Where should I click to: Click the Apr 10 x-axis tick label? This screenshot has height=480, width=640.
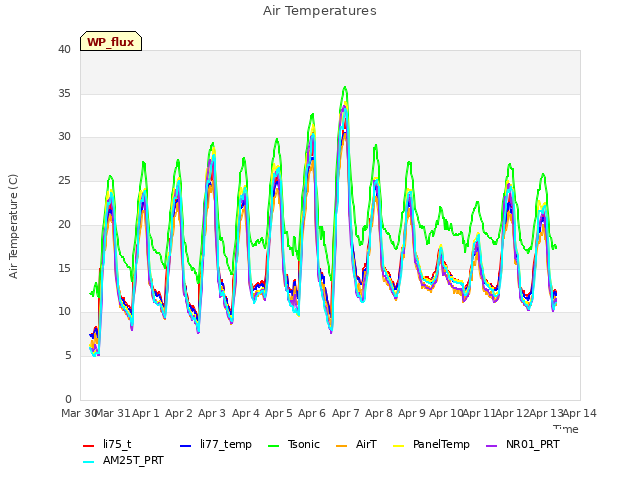[446, 413]
